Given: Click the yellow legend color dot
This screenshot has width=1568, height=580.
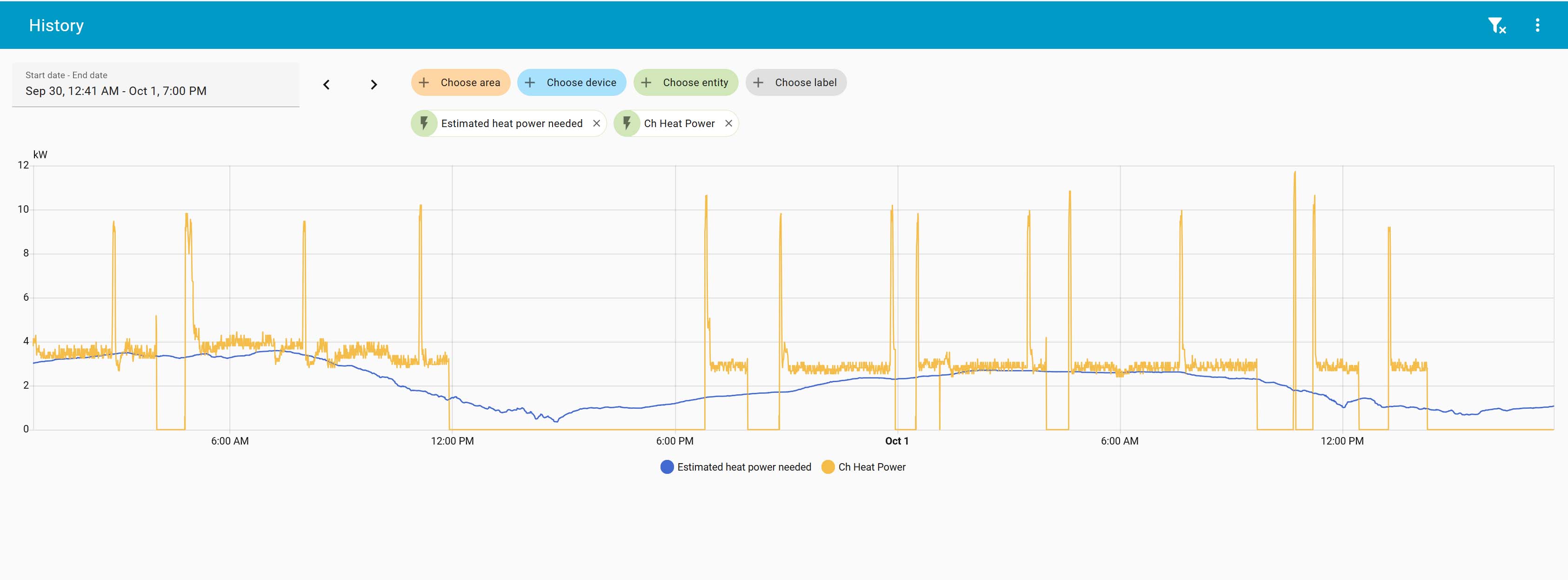Looking at the screenshot, I should coord(828,467).
